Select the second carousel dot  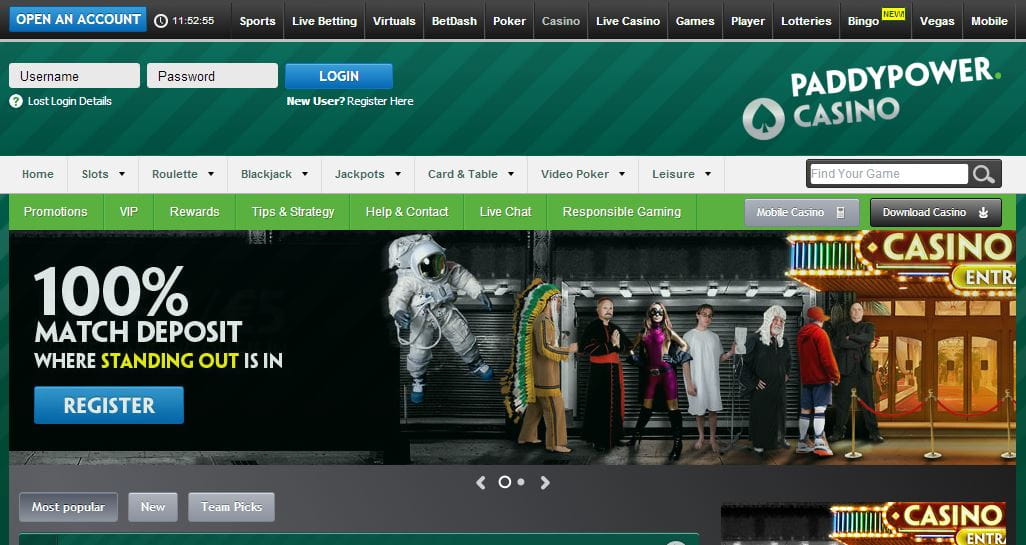click(x=521, y=482)
